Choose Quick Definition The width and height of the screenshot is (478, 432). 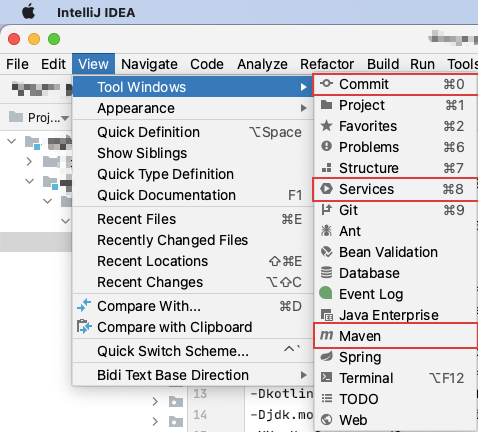tap(193, 132)
